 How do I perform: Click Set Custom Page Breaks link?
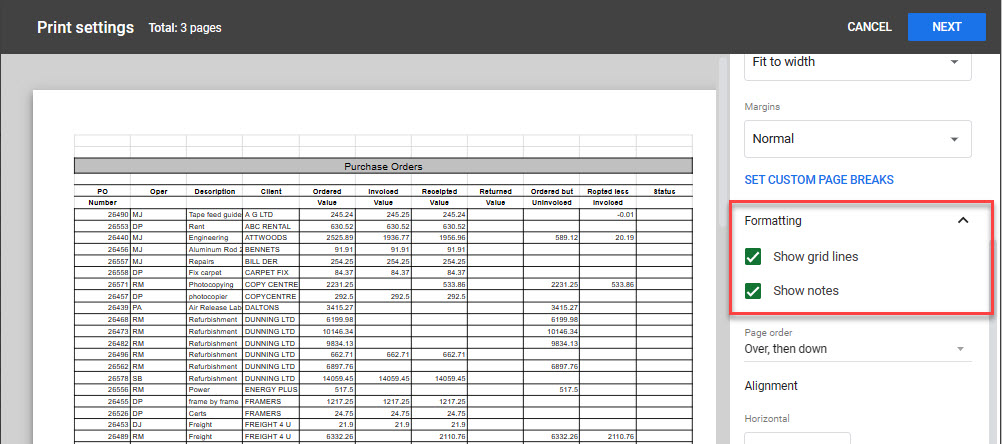click(x=819, y=180)
